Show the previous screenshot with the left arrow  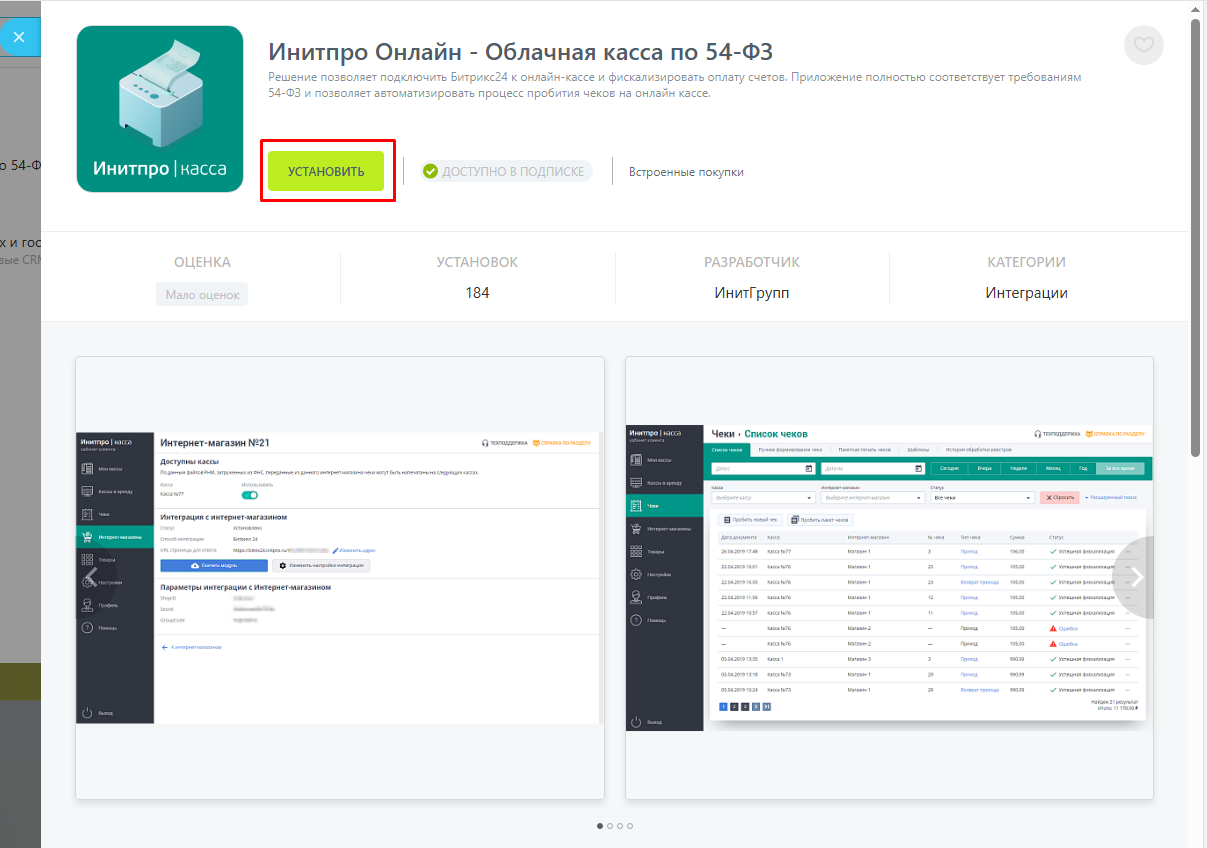[92, 577]
